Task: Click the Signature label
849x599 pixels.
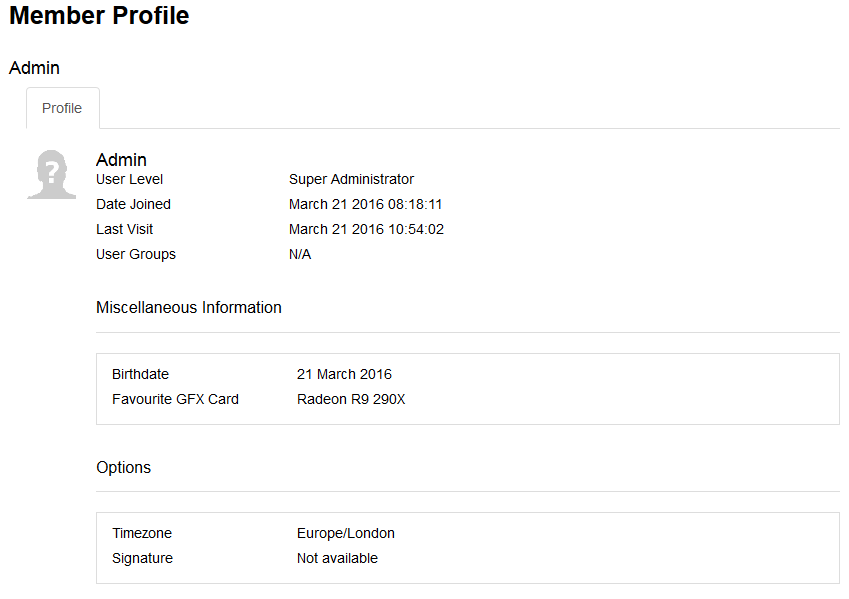Action: tap(142, 558)
